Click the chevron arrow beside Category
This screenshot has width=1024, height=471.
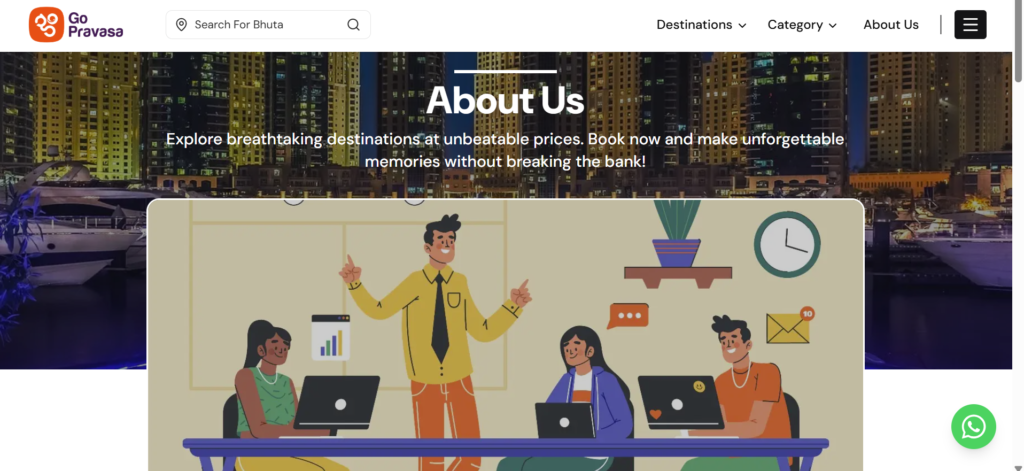click(832, 25)
